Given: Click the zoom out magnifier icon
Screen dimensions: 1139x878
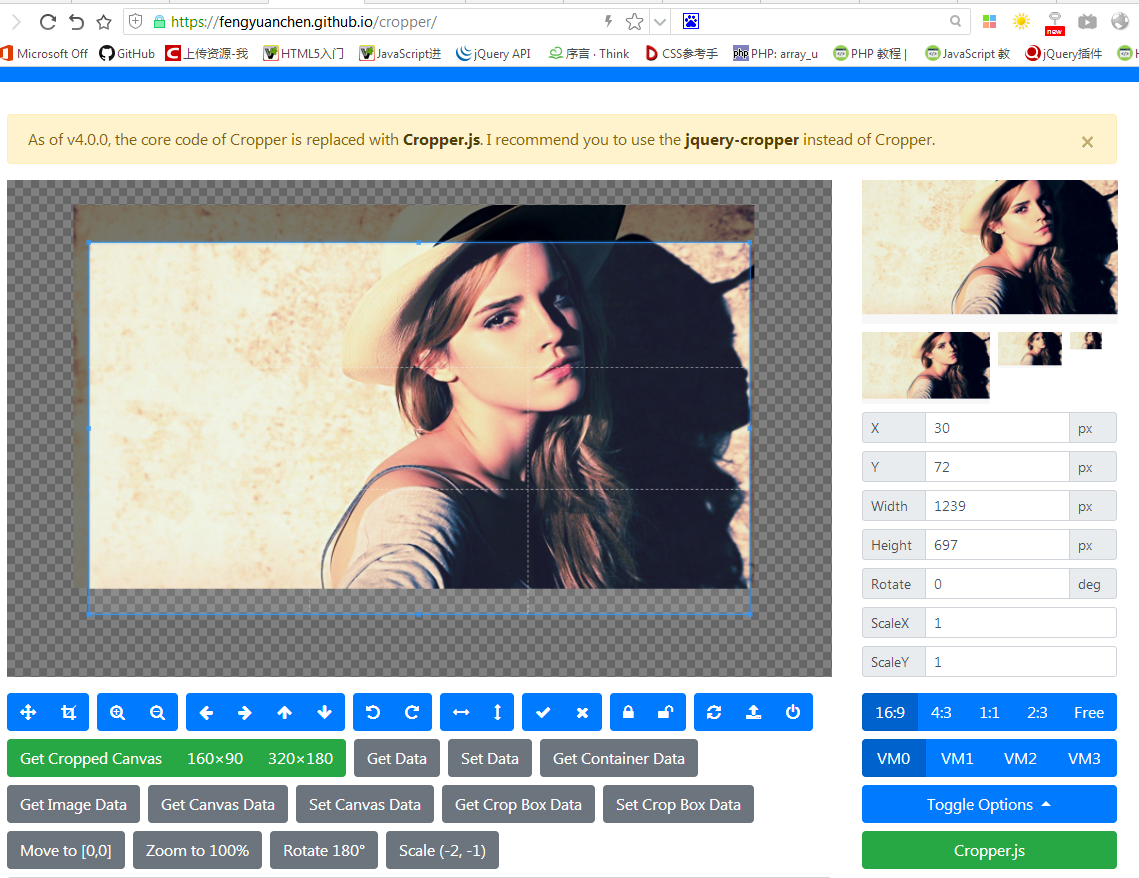Looking at the screenshot, I should click(157, 712).
